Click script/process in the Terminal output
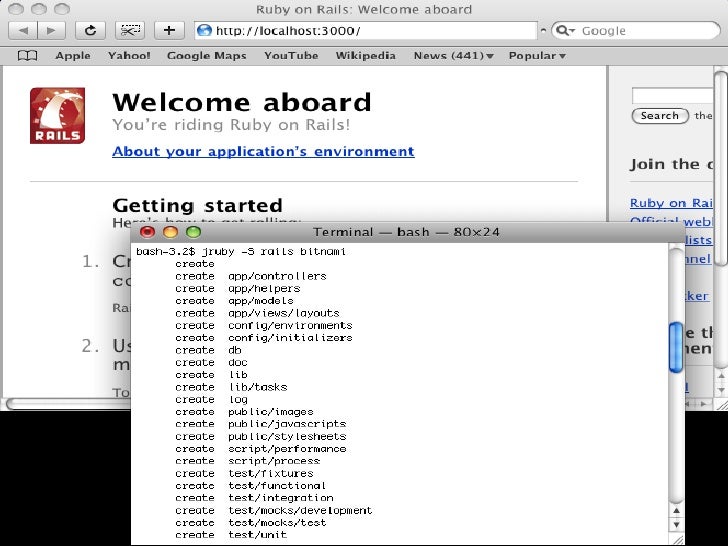Image resolution: width=728 pixels, height=546 pixels. 274,461
